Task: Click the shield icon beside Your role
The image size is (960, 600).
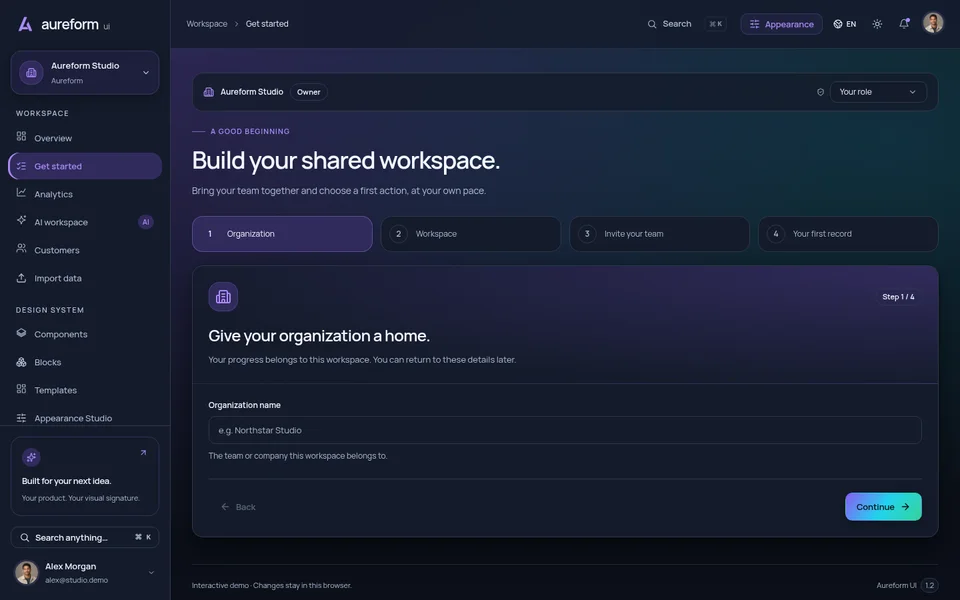Action: (x=820, y=92)
